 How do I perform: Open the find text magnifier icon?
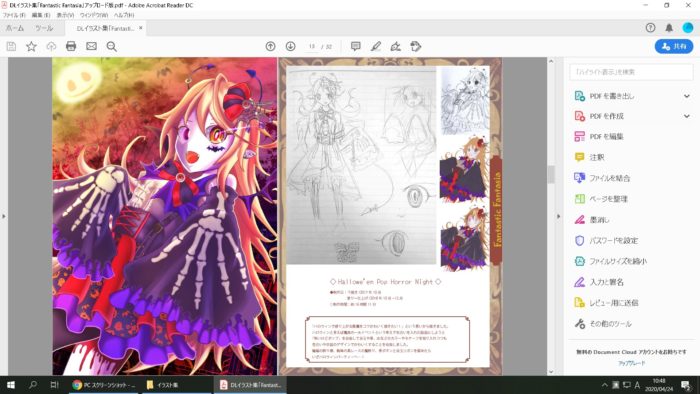[x=112, y=46]
